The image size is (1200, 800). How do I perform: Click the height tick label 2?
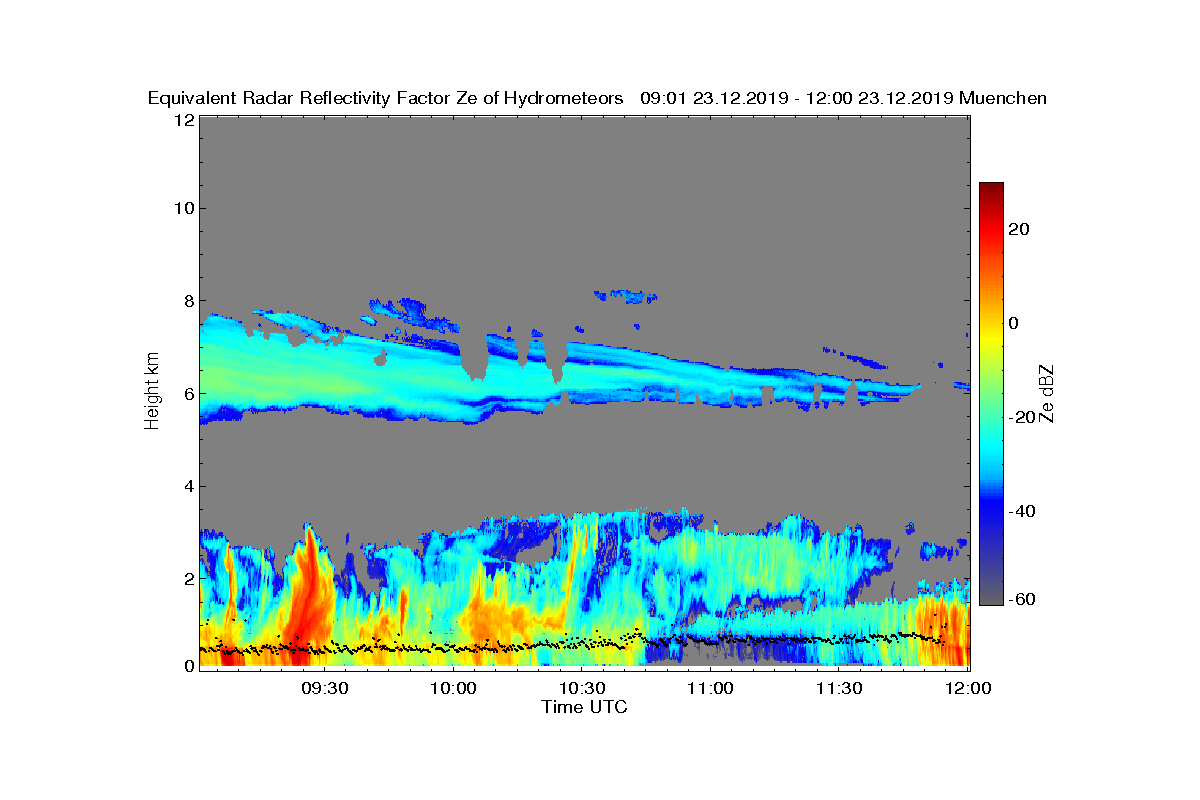pos(188,579)
